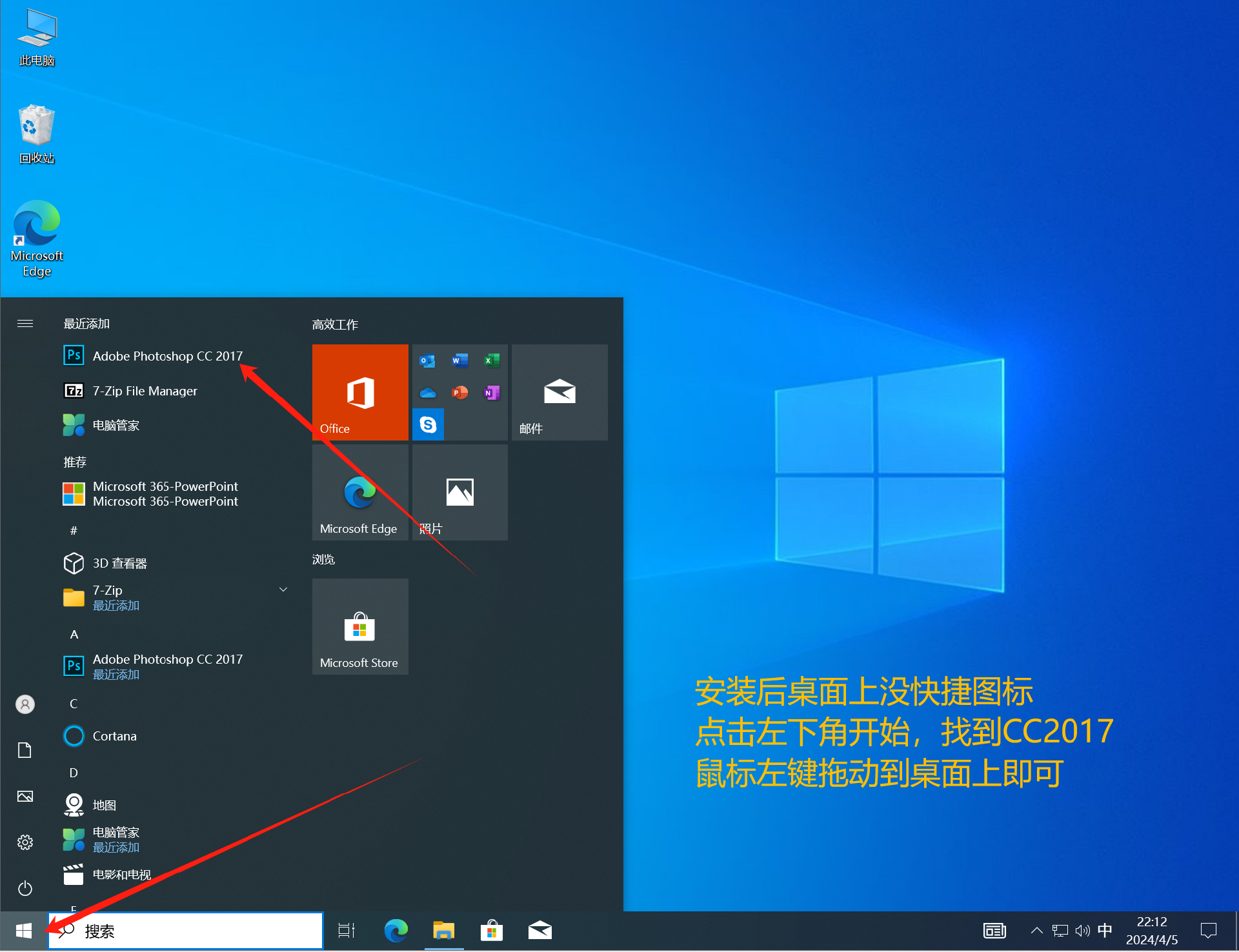The width and height of the screenshot is (1239, 952).
Task: Switch the 中 input method indicator
Action: (1105, 930)
